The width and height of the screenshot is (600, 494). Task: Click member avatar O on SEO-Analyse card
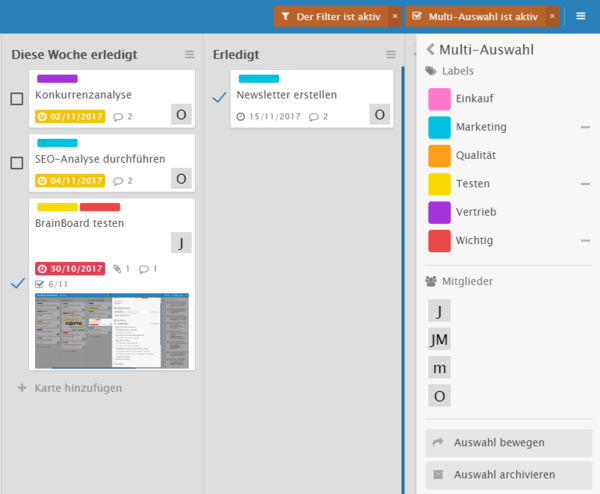(x=181, y=178)
